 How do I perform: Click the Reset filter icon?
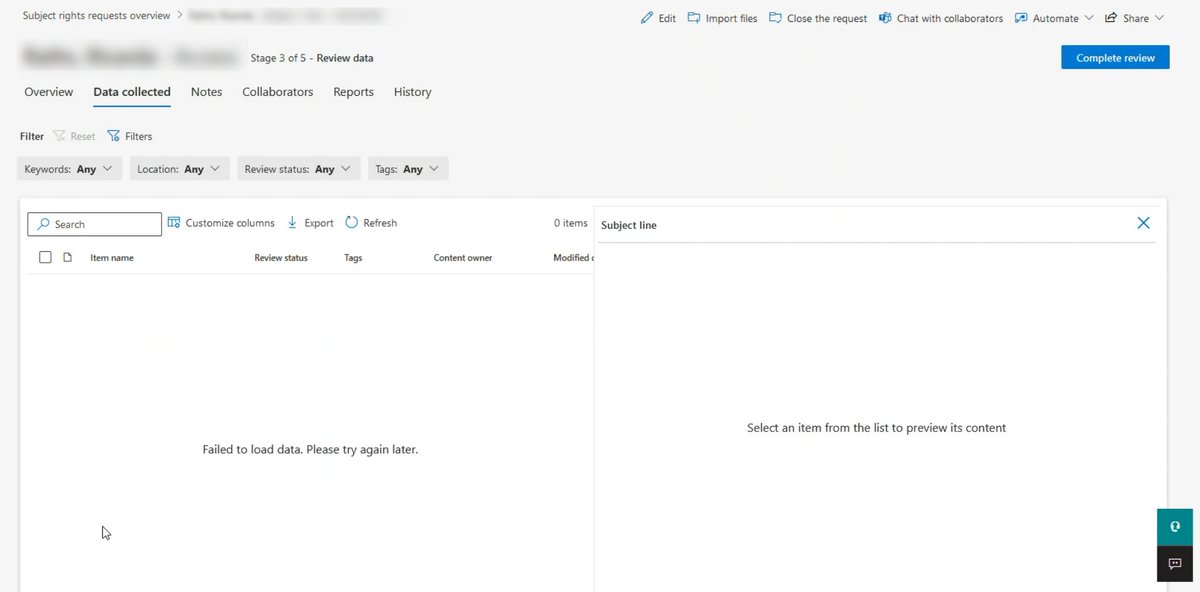pyautogui.click(x=59, y=136)
